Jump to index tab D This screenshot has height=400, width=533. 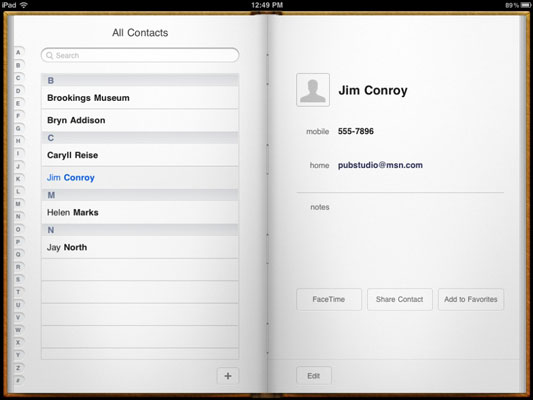tap(18, 90)
